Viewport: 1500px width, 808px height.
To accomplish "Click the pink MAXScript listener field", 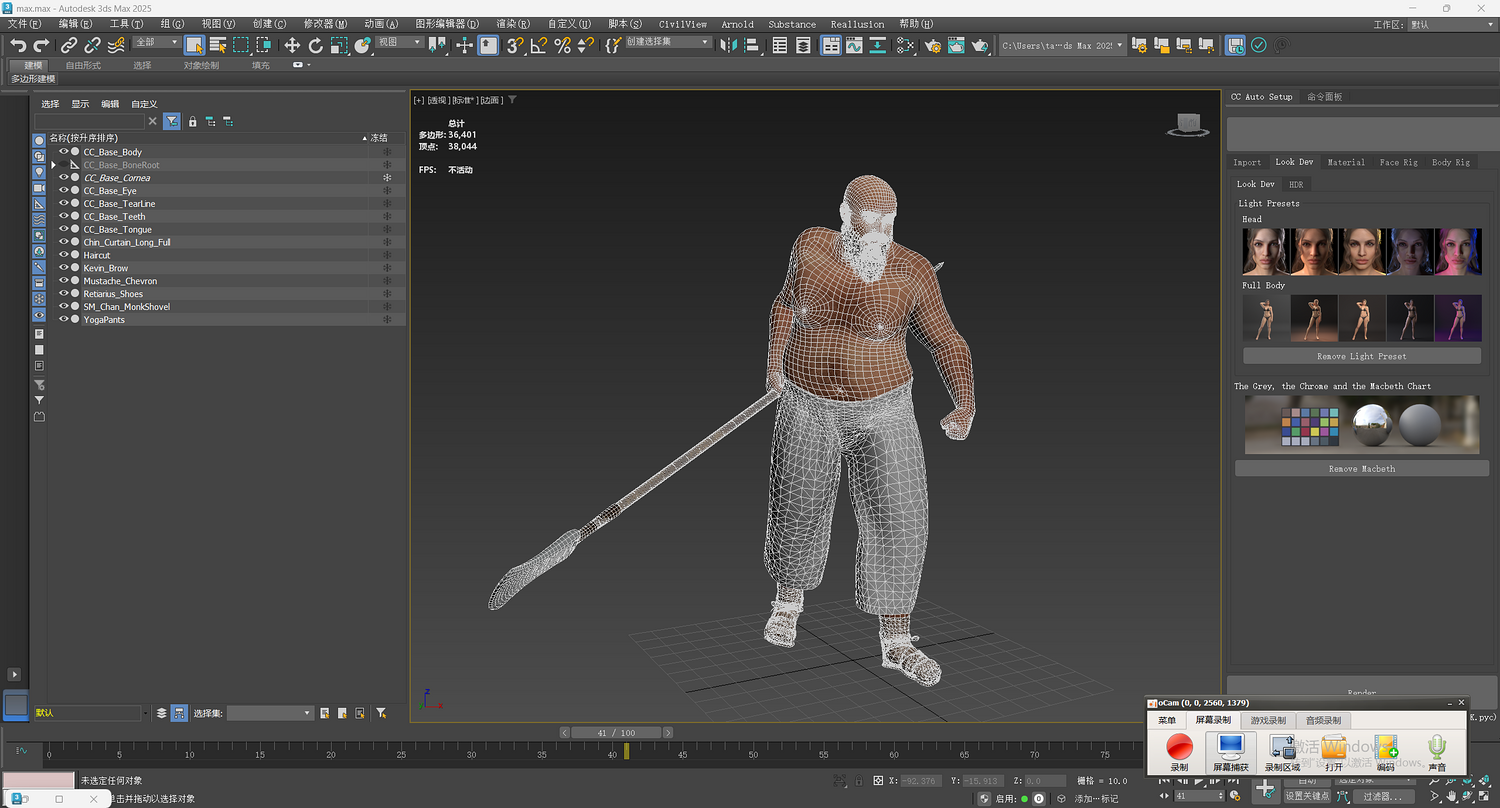I will (x=38, y=780).
